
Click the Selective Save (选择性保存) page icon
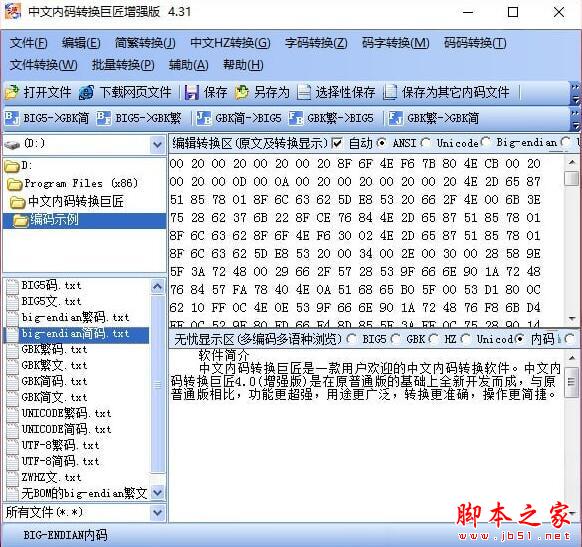pos(304,92)
